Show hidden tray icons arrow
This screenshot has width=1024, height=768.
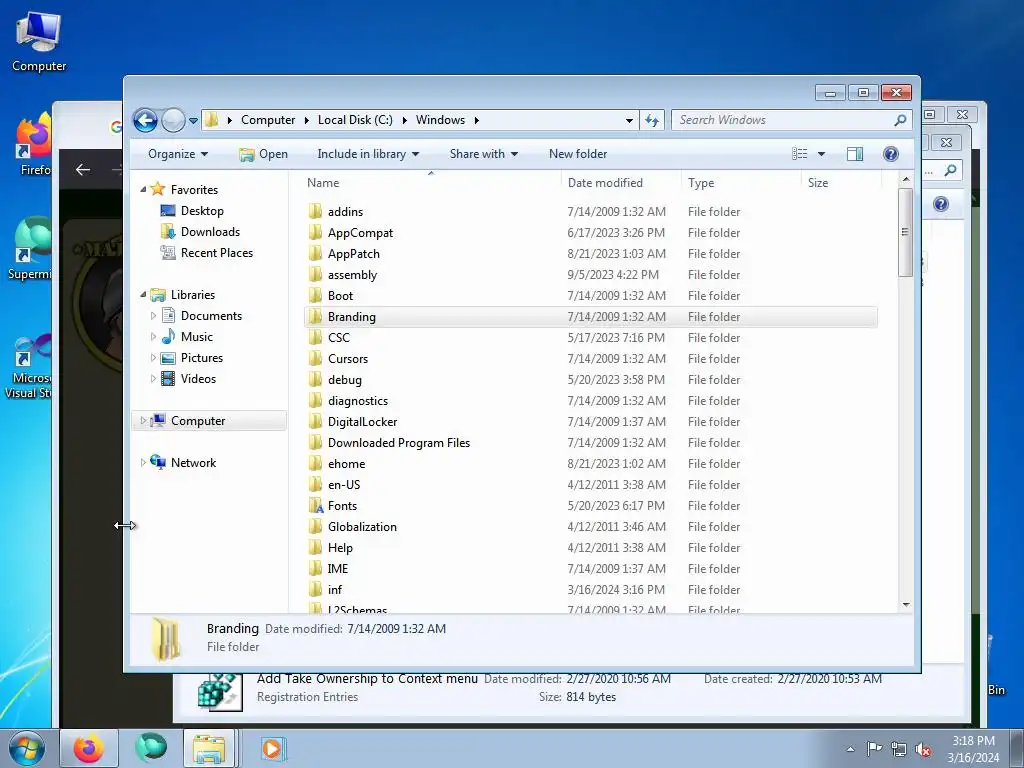(x=850, y=749)
